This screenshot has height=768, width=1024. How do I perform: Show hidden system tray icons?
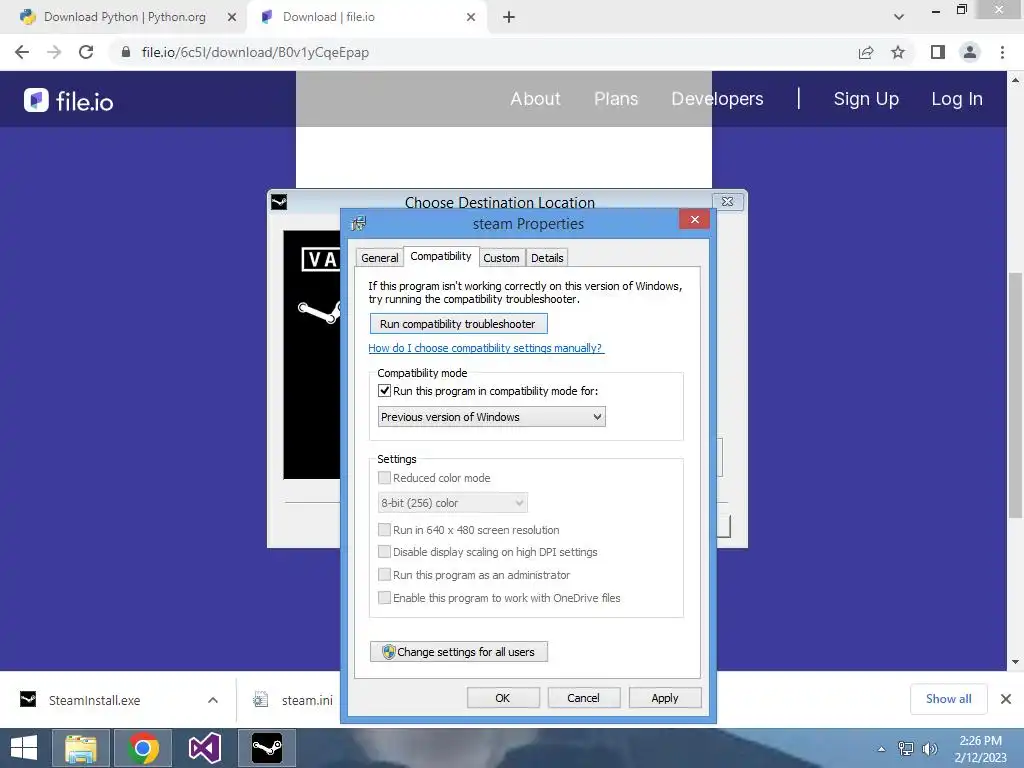click(881, 749)
